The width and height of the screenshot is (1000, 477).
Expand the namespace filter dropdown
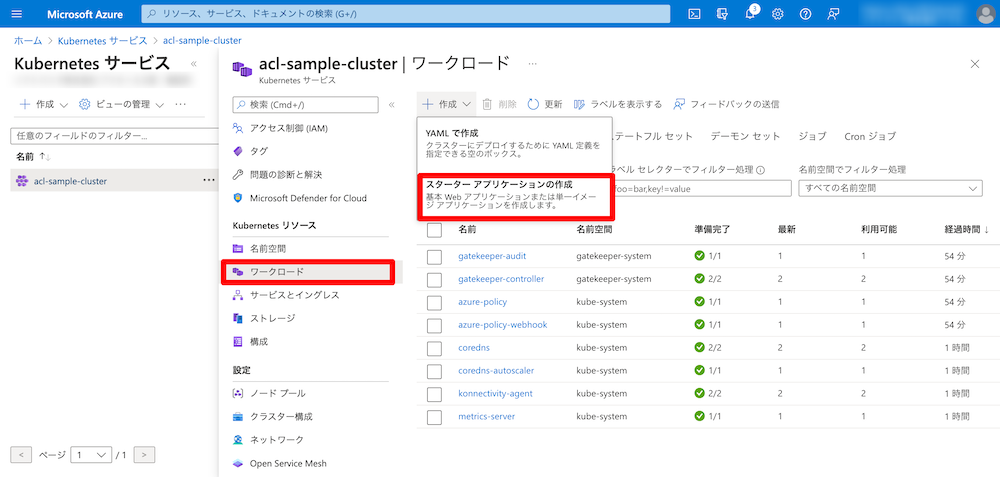pos(890,189)
